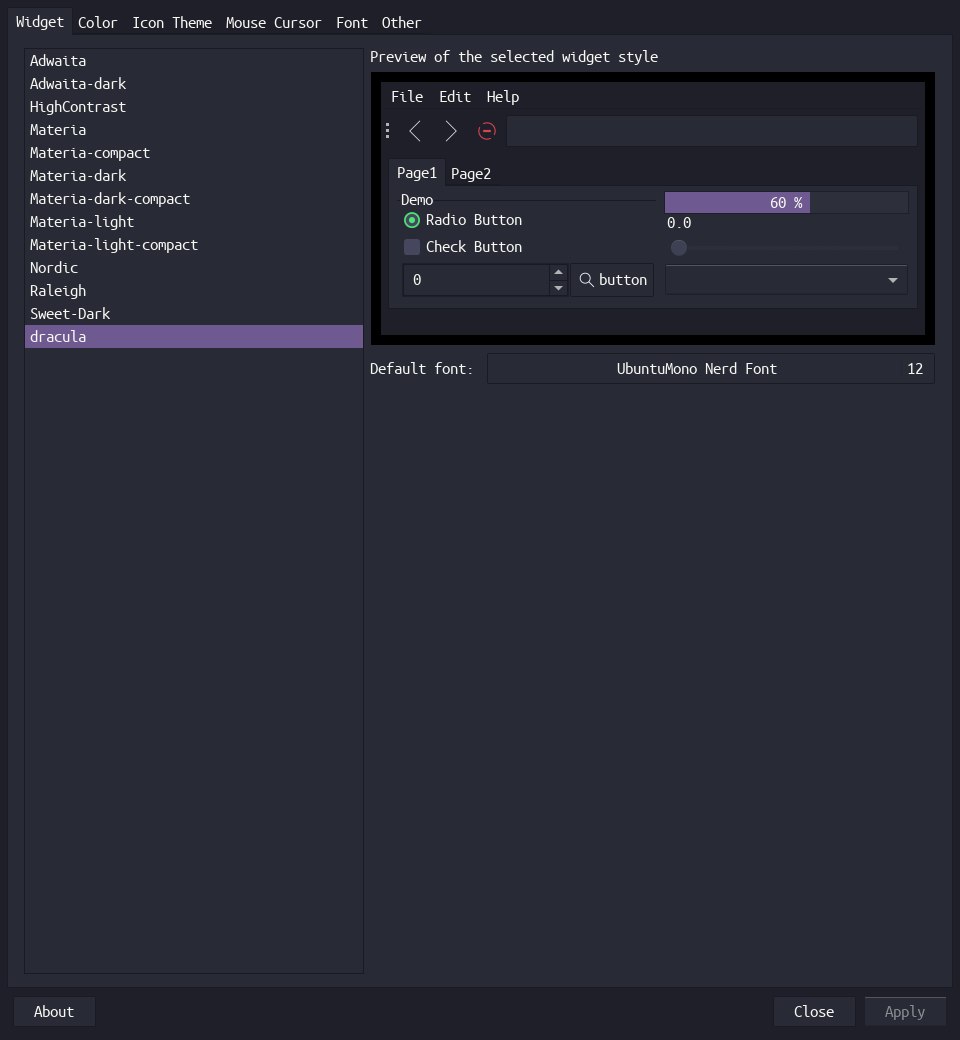Click the red stop icon in preview toolbar
The image size is (960, 1040).
487,131
